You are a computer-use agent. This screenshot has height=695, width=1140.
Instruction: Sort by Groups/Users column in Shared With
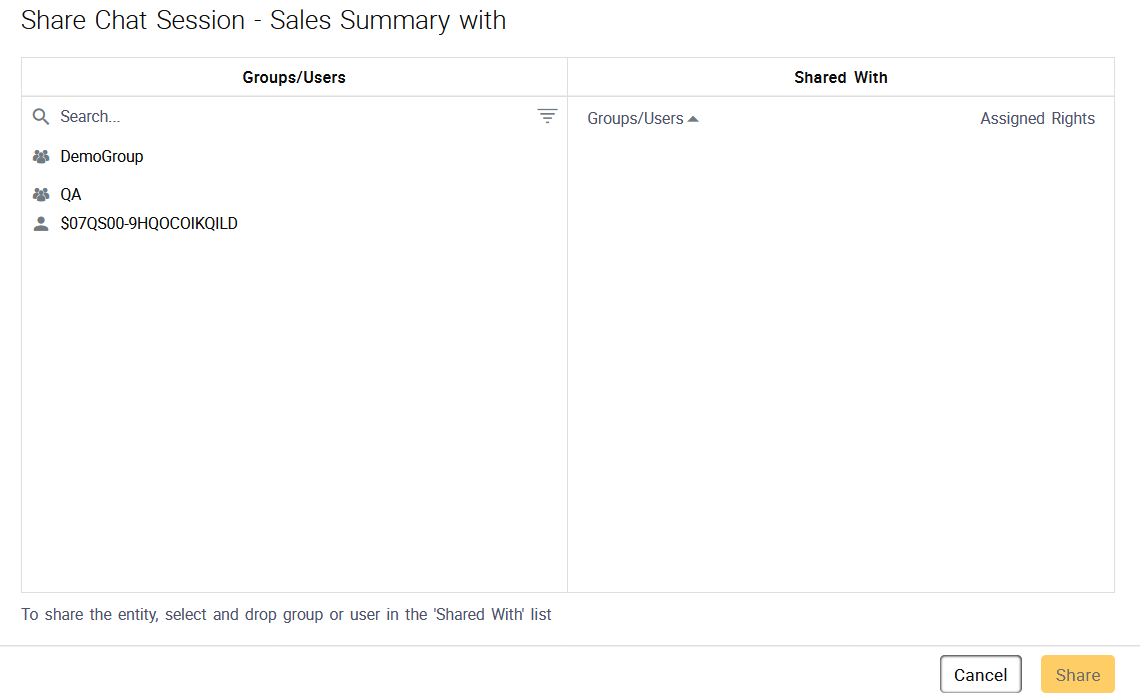(x=635, y=119)
